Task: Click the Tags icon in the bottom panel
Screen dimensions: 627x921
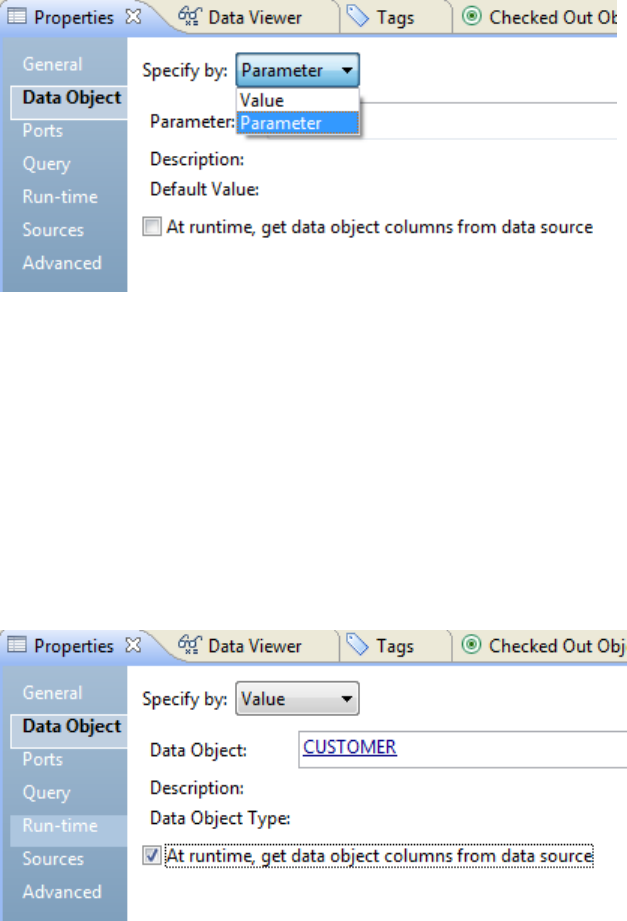Action: 358,646
